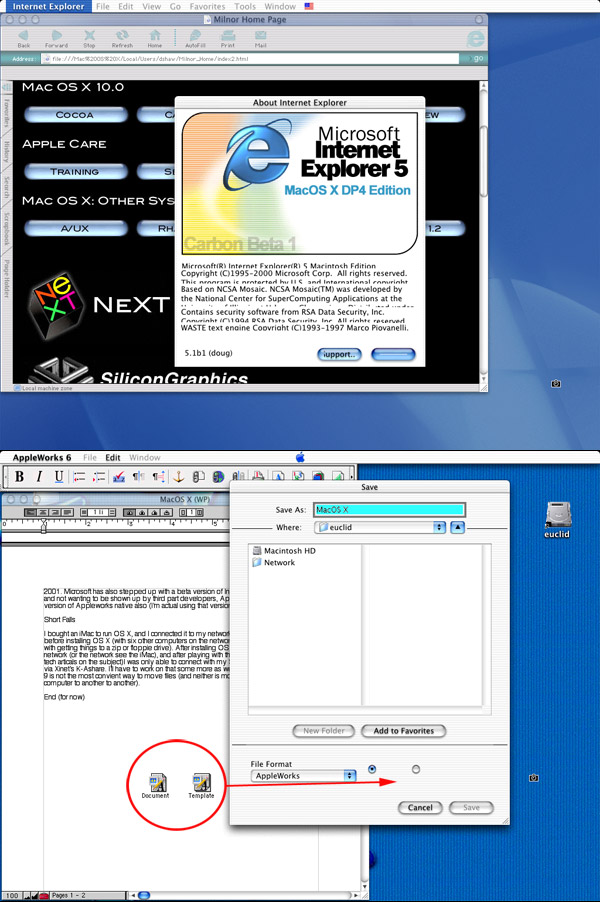This screenshot has width=600, height=902.
Task: Open the Where euclid location dropdown
Action: 380,527
